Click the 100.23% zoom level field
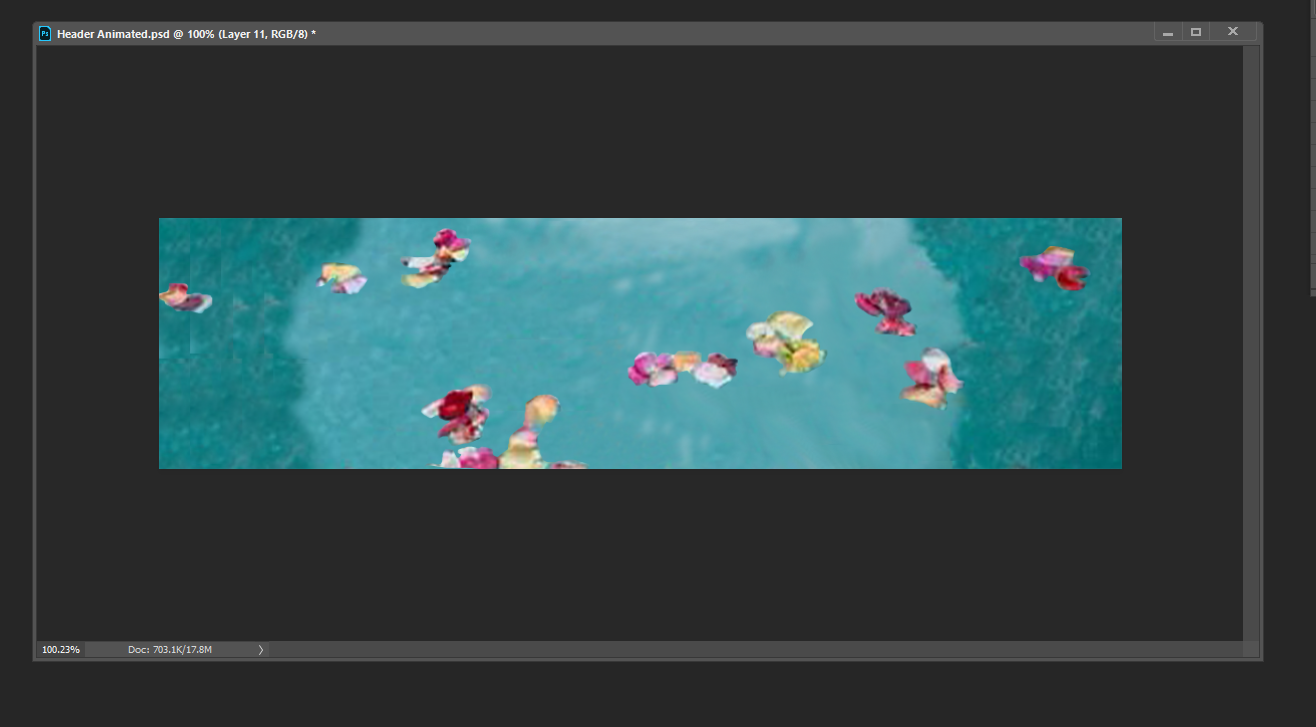 [61, 650]
